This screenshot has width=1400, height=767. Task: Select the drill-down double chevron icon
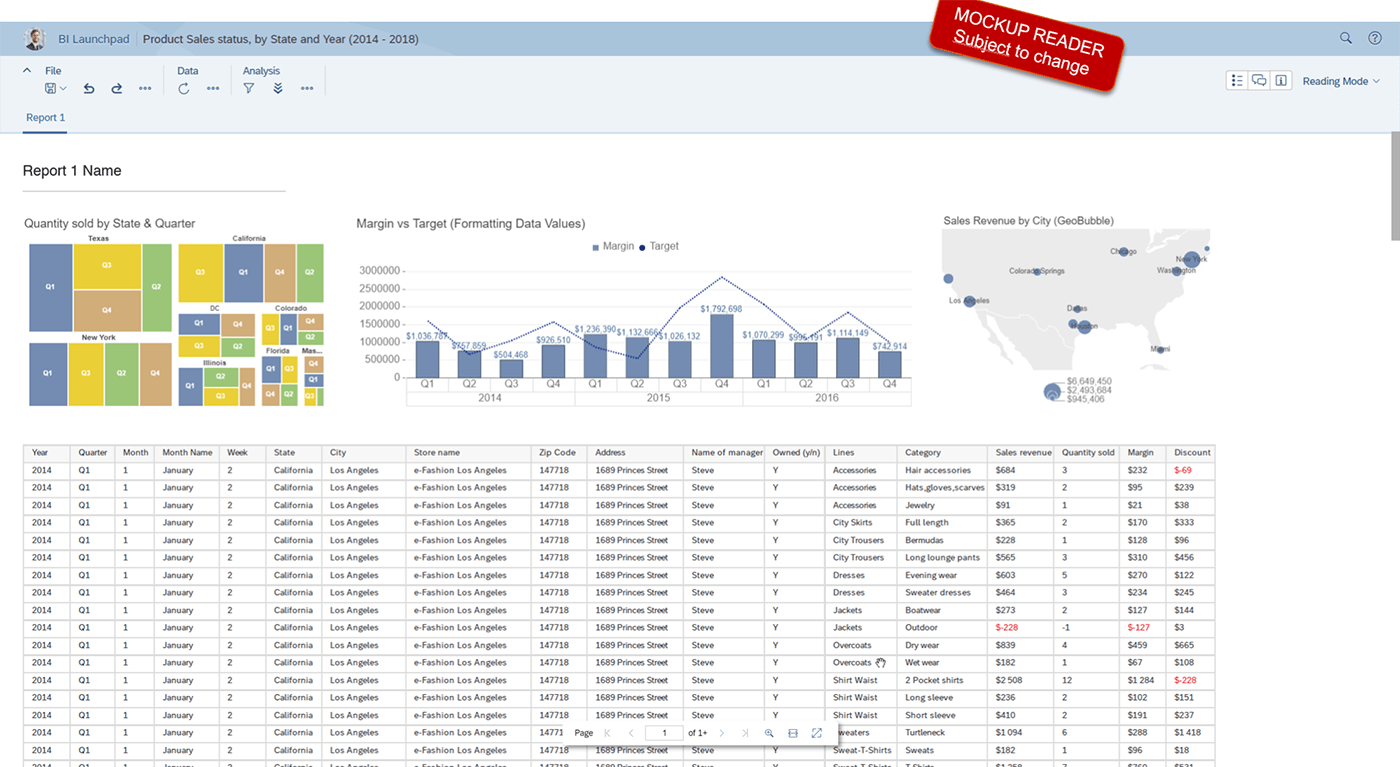click(278, 88)
